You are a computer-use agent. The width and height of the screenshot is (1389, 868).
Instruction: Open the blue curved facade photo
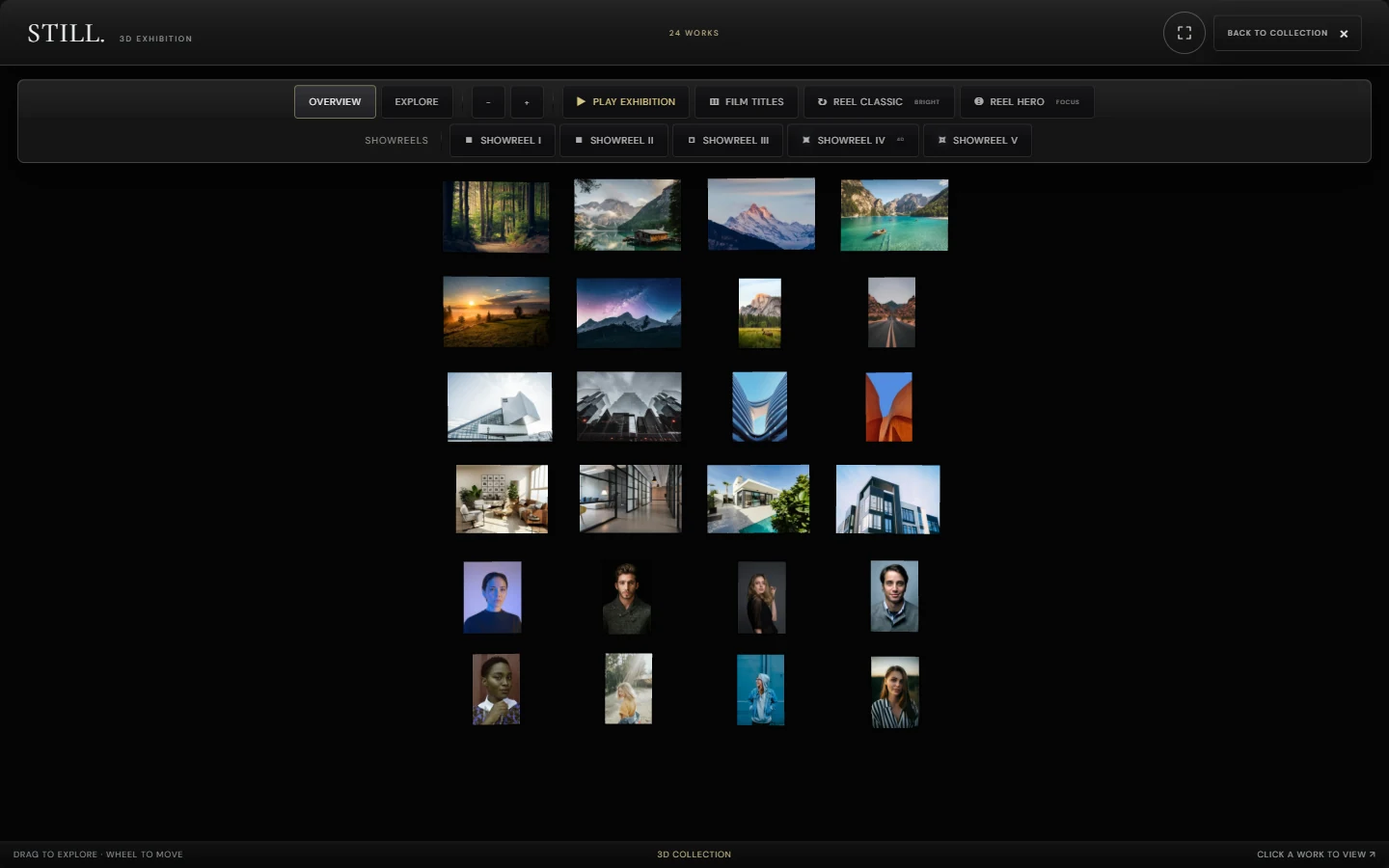(759, 406)
